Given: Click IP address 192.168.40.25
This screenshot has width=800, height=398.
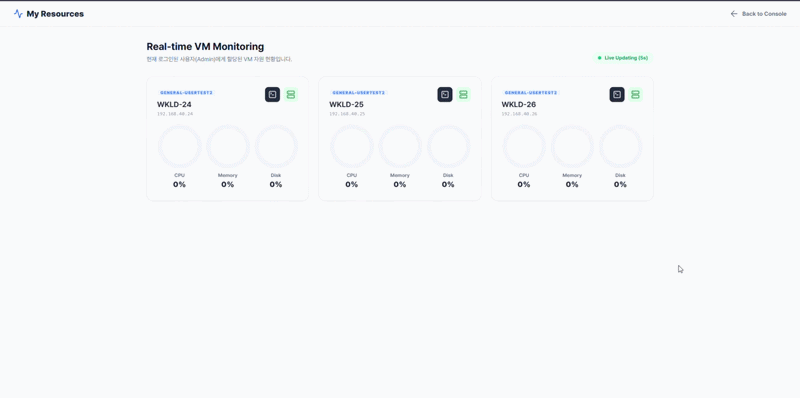Looking at the screenshot, I should point(347,114).
